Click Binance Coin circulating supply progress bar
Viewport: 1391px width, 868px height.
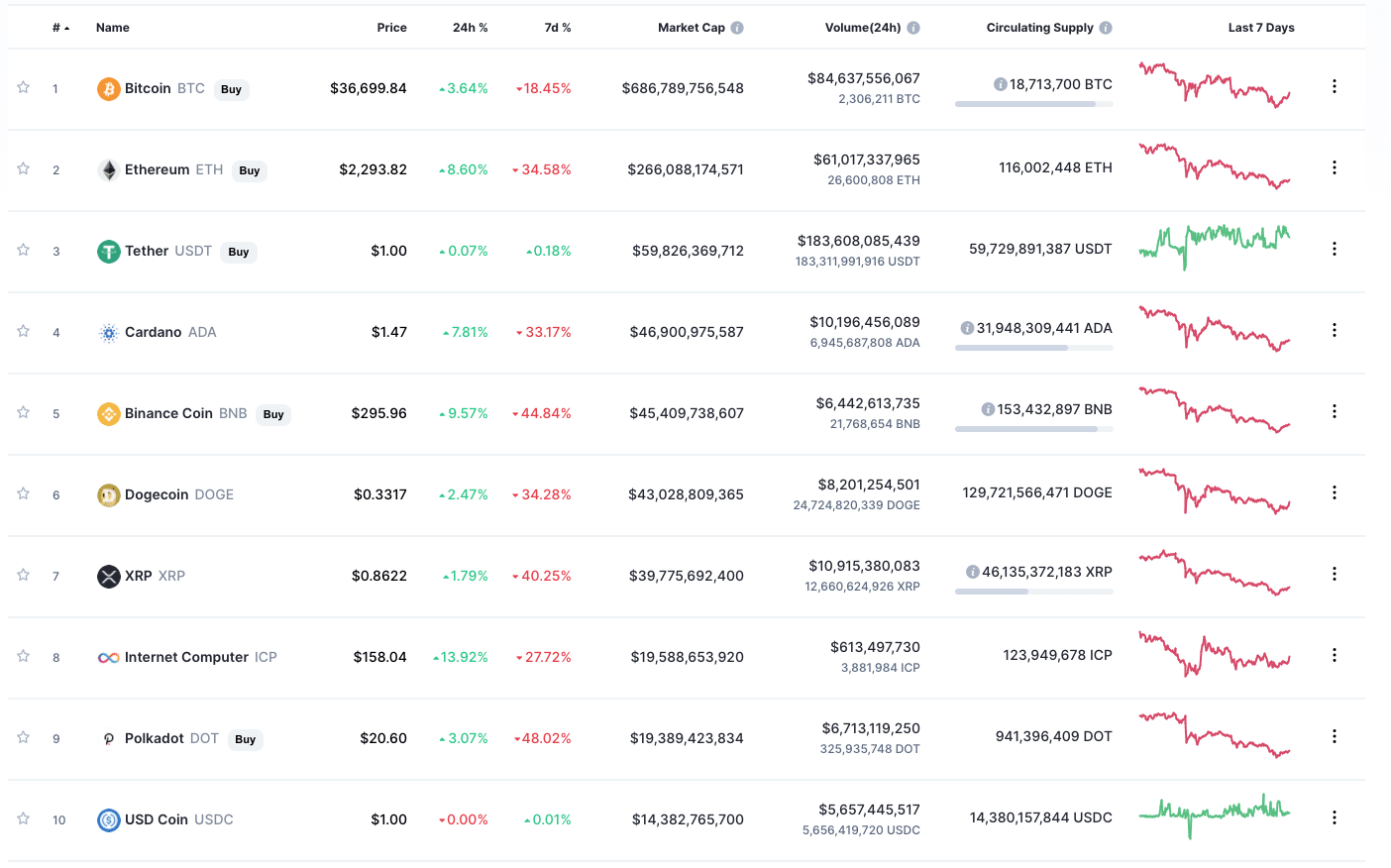pos(1033,429)
